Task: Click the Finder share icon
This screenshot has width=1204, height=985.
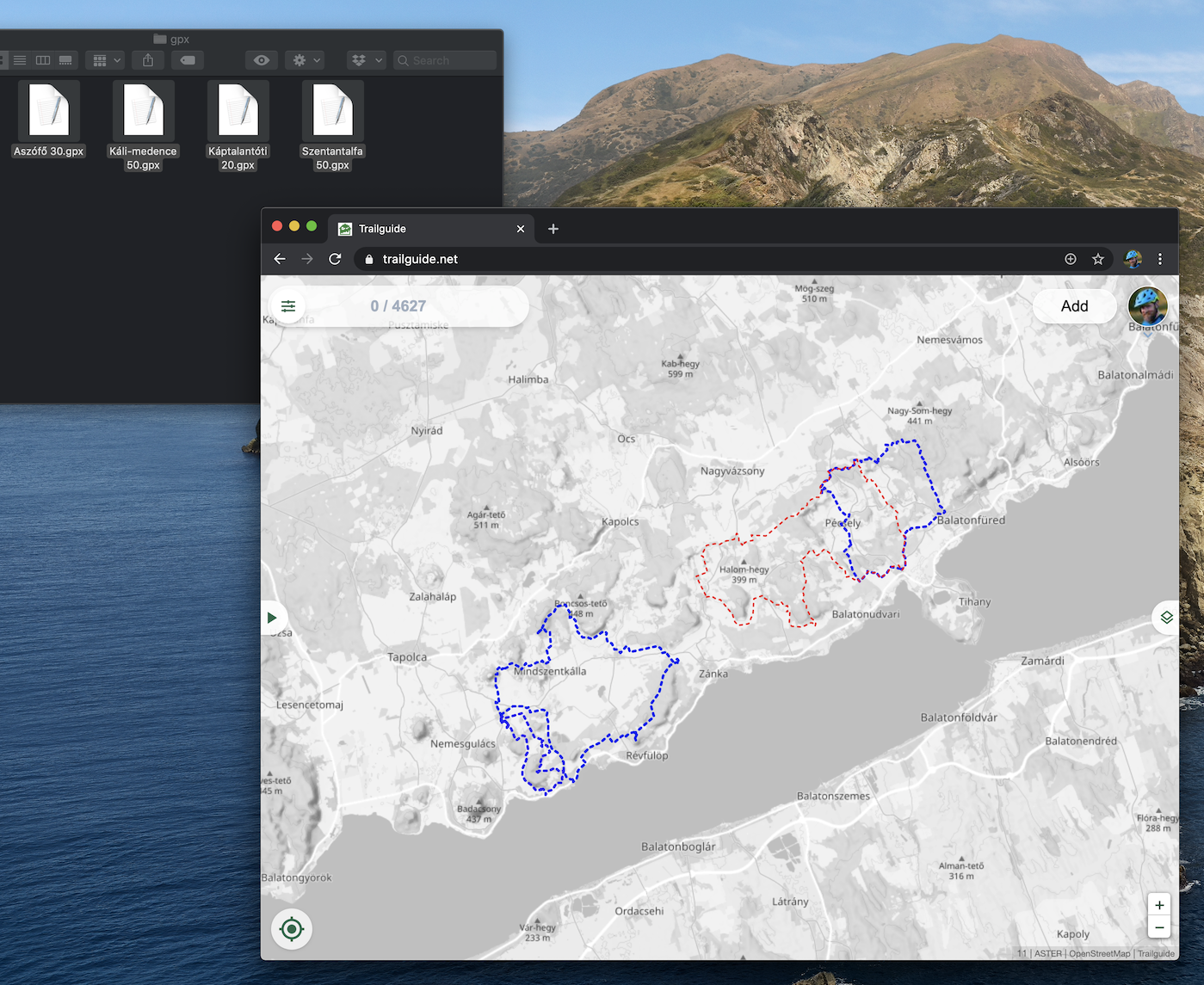Action: (x=148, y=60)
